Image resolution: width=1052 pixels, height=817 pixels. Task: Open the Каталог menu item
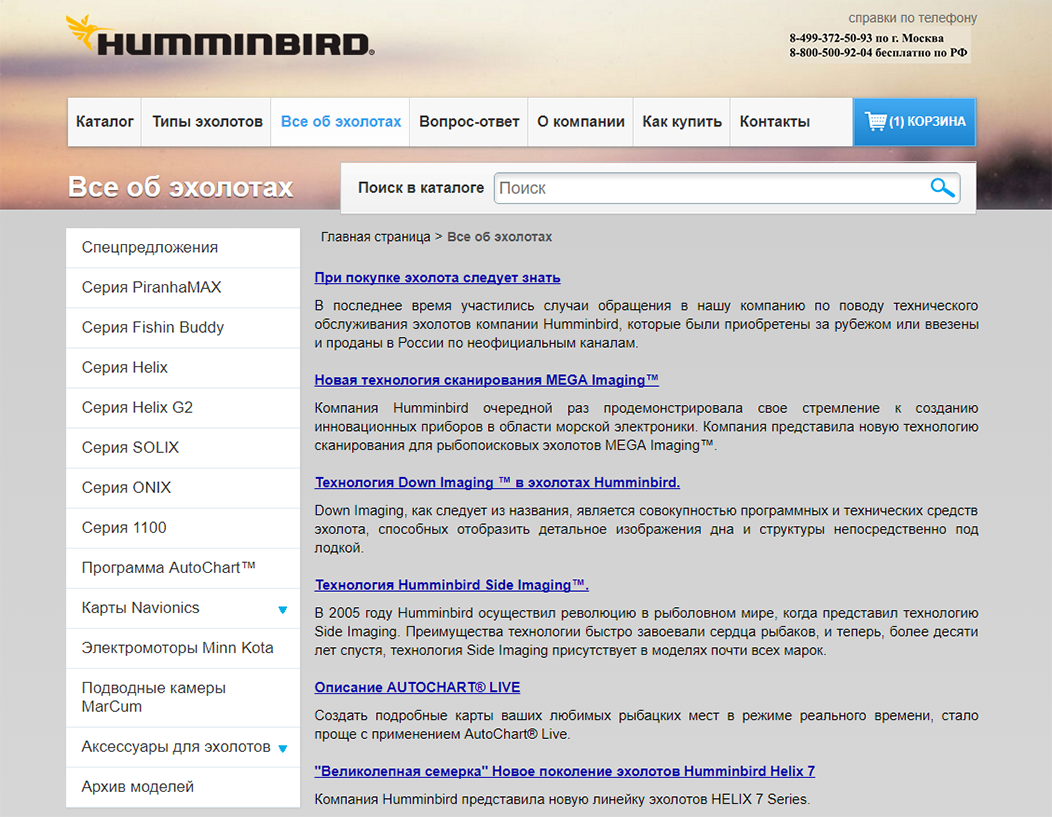[x=105, y=121]
